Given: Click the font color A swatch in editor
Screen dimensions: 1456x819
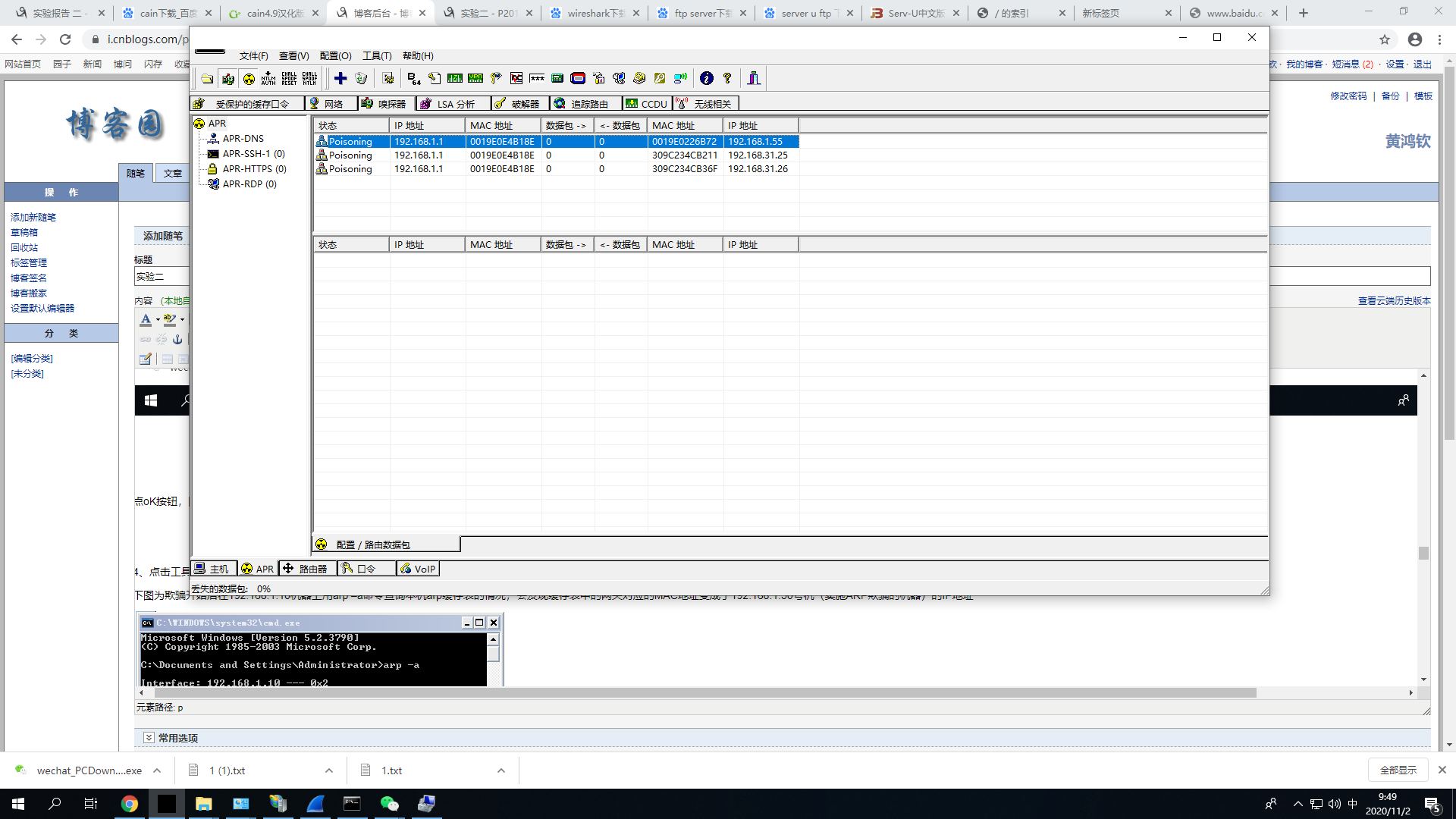Looking at the screenshot, I should pos(146,319).
